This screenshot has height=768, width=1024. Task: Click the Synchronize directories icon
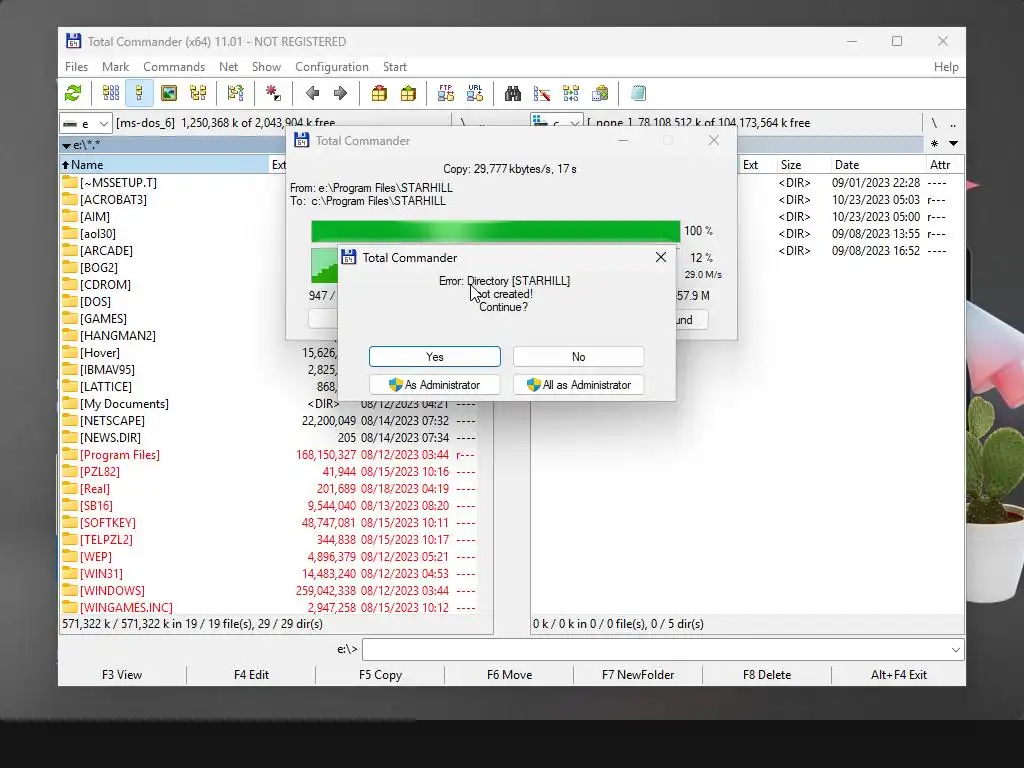(571, 93)
